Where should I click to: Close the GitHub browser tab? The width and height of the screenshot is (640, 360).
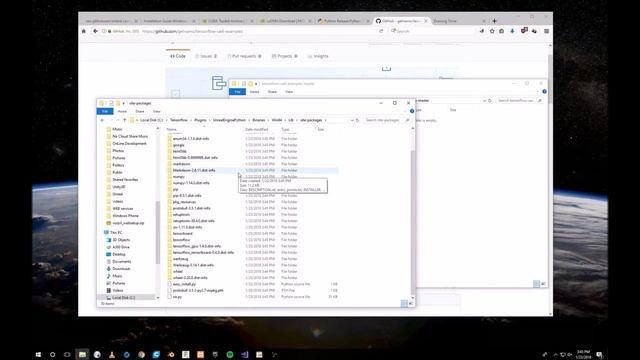[x=426, y=21]
